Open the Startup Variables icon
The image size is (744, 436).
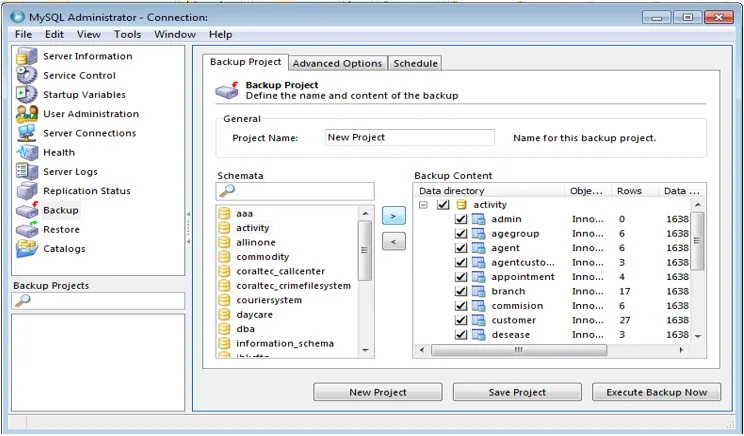click(x=27, y=94)
